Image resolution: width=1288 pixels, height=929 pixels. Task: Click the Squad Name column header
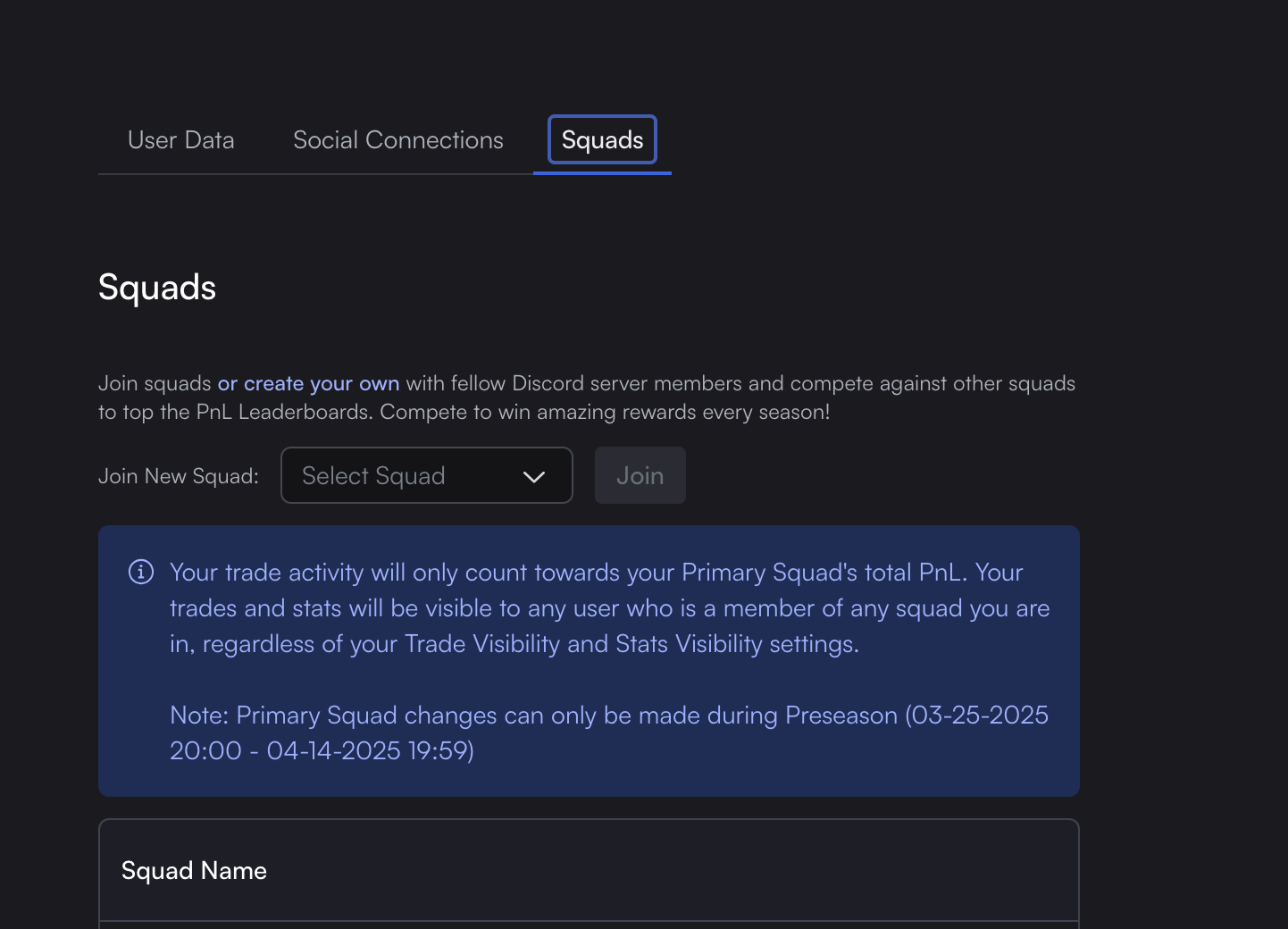pos(194,871)
